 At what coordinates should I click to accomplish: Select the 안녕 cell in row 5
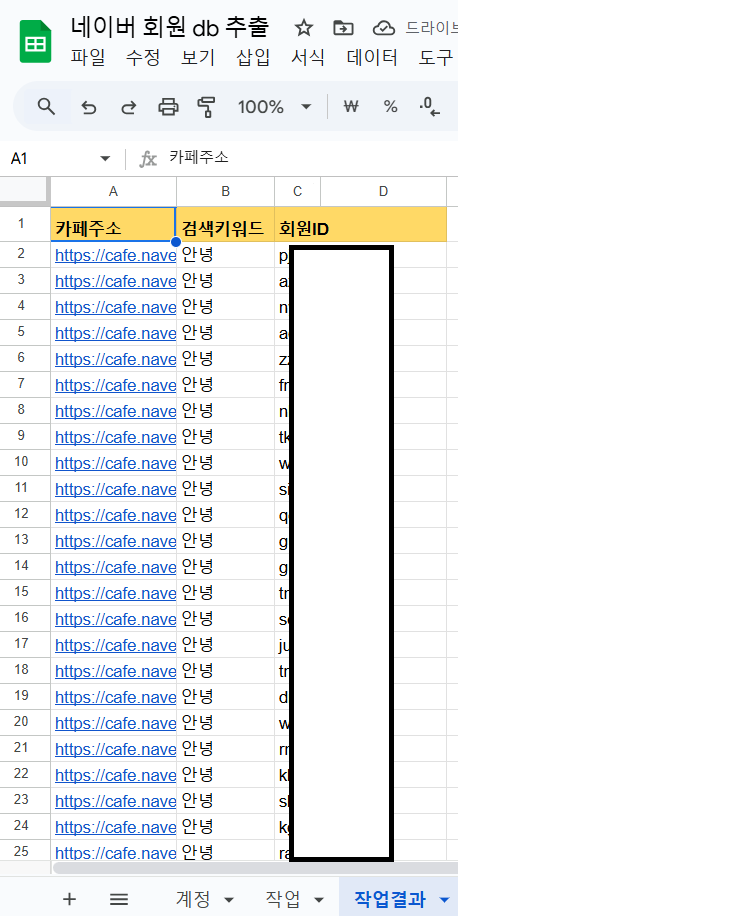225,333
